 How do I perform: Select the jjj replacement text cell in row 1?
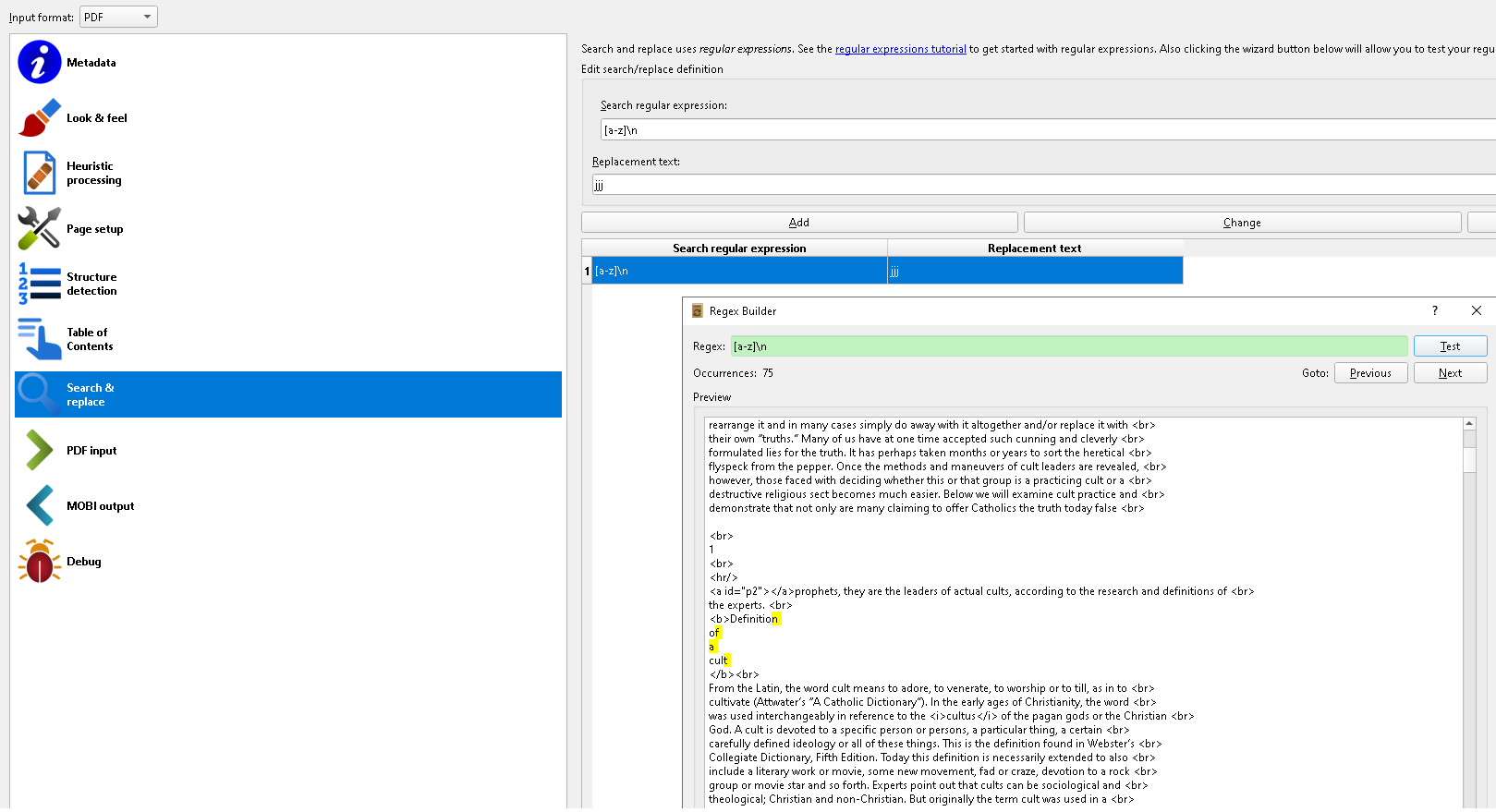click(x=1035, y=271)
